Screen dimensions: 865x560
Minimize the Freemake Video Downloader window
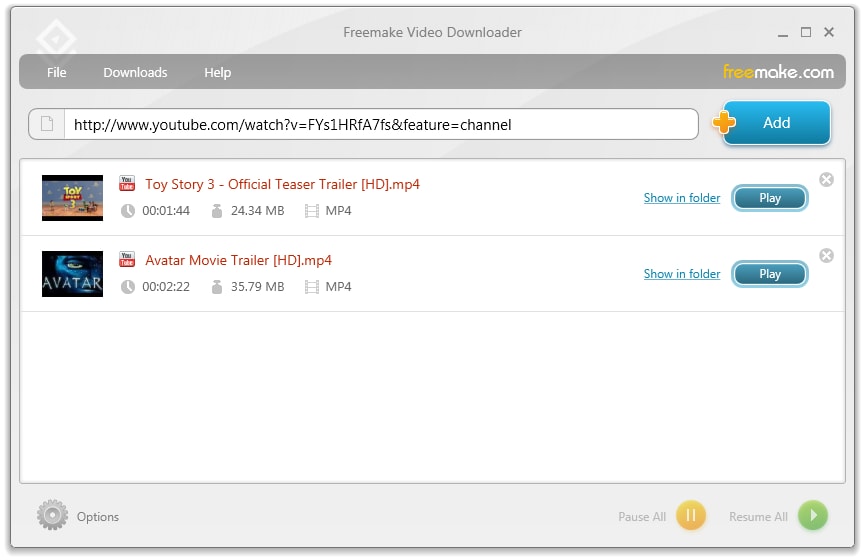(x=782, y=33)
